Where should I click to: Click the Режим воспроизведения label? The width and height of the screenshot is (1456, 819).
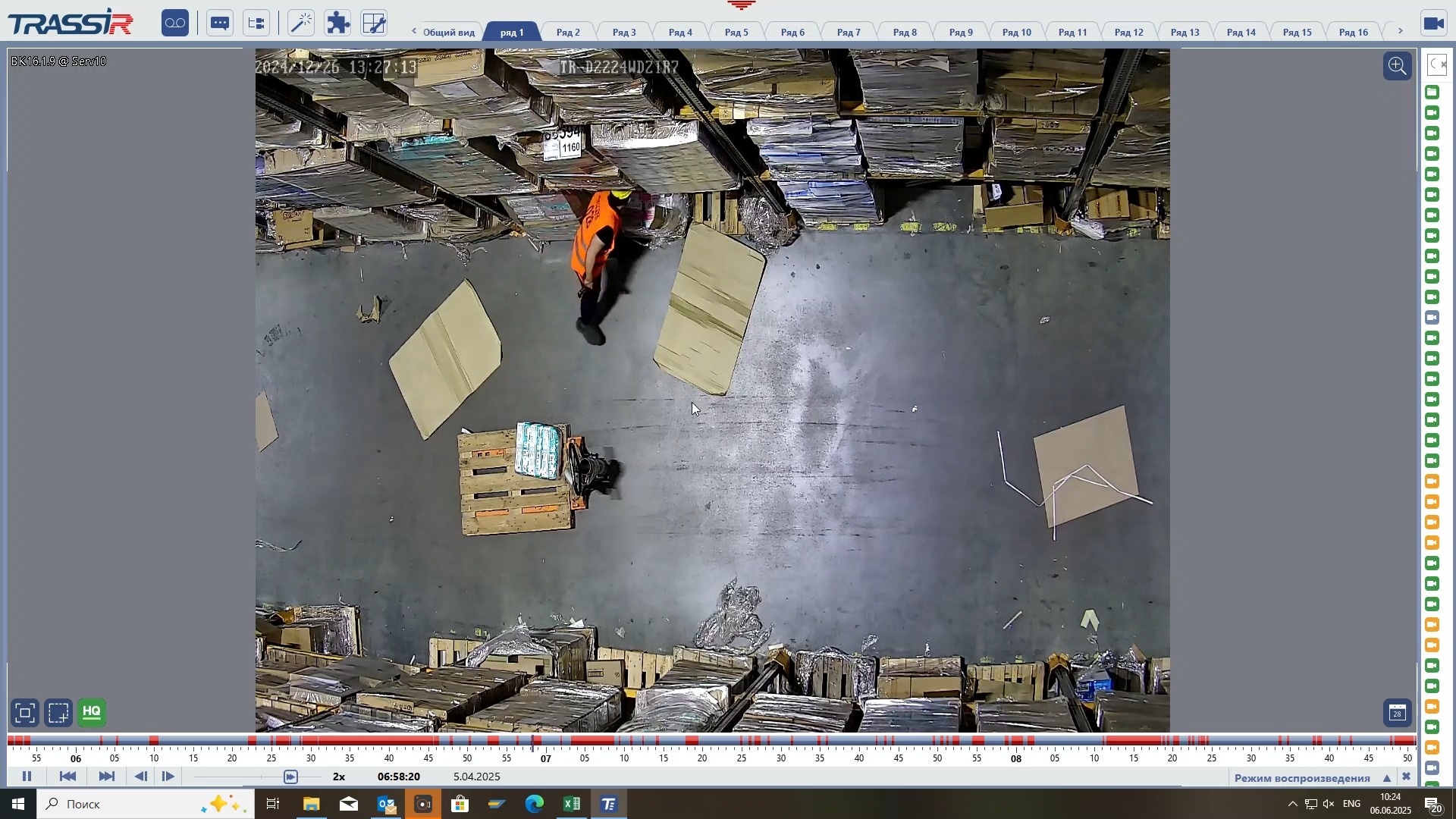point(1302,778)
